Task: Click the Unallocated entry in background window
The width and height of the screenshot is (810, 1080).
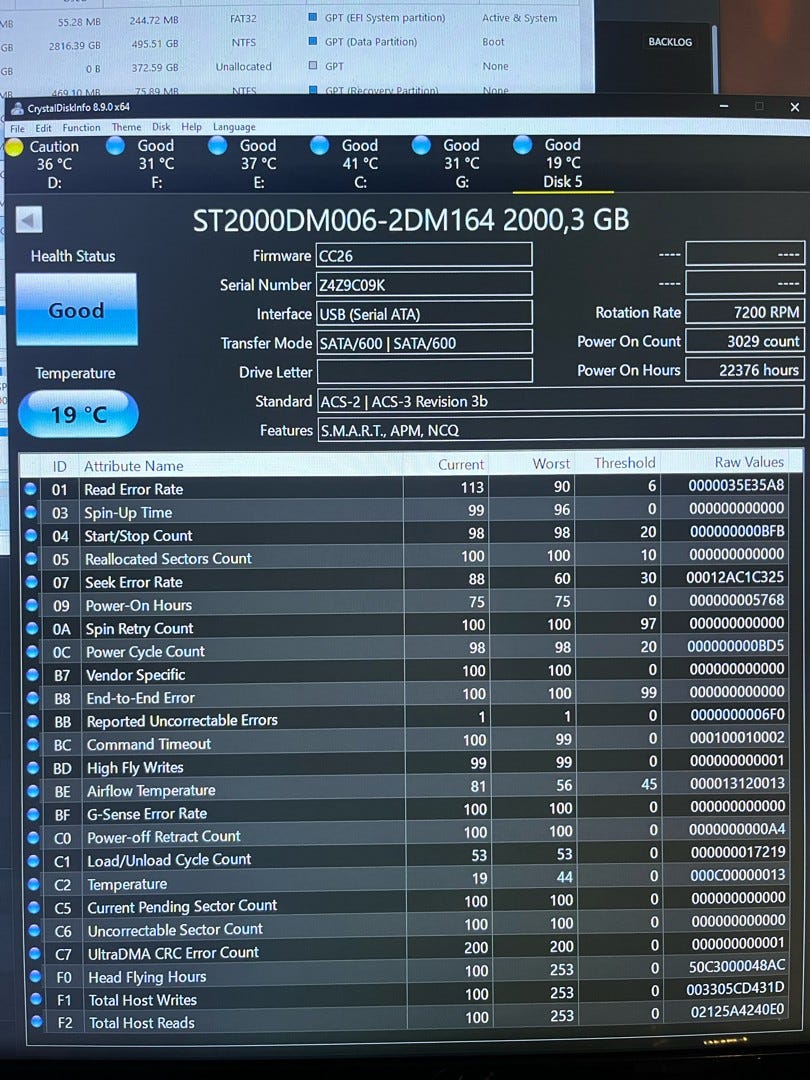Action: click(243, 67)
